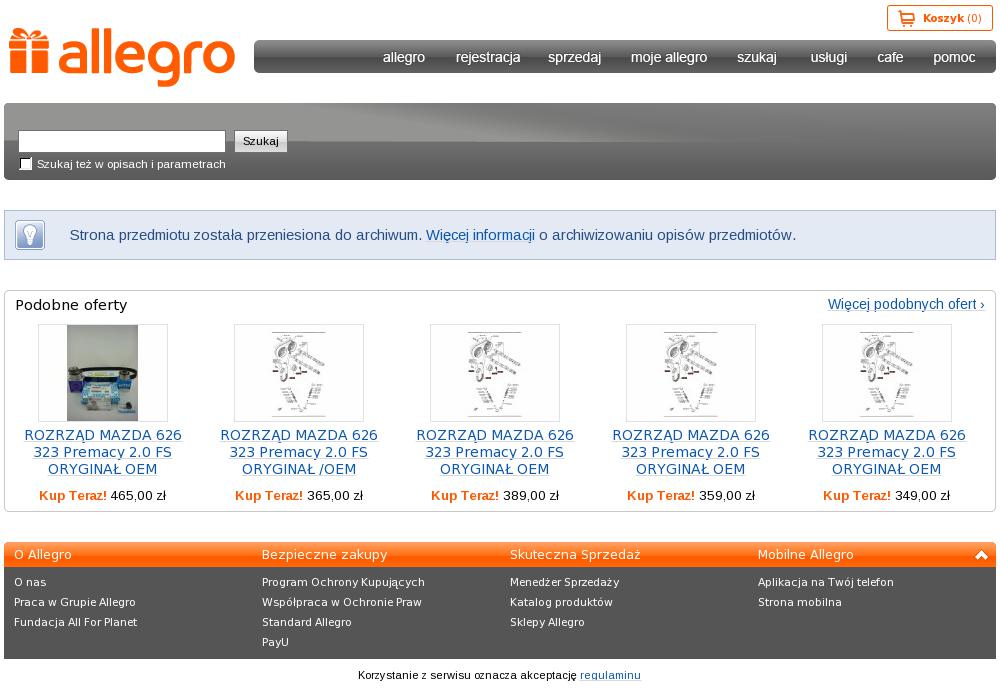Open Program Ochrony Kupujących link
The image size is (1000, 695).
click(343, 582)
